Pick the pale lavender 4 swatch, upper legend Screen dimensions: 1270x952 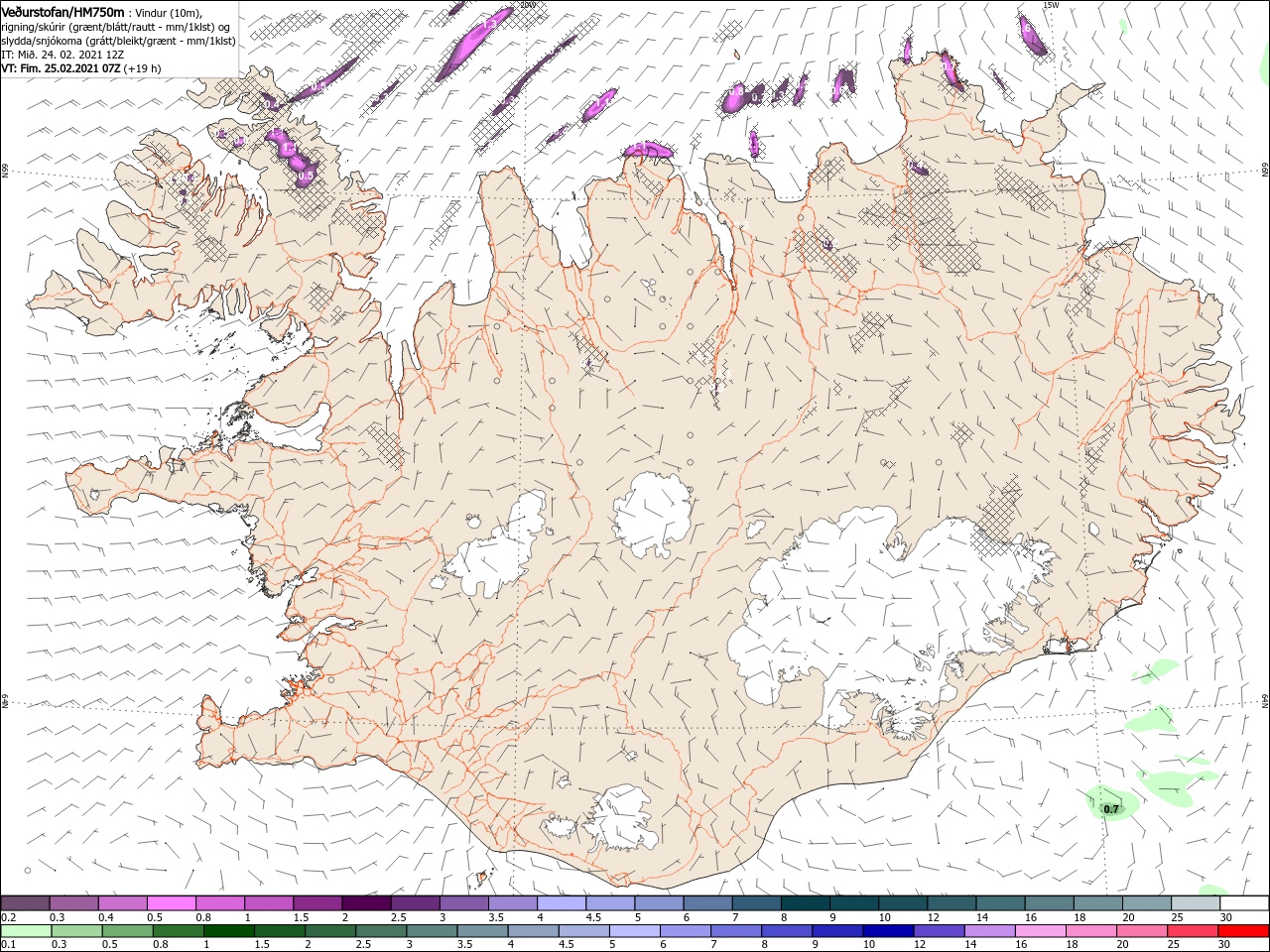coord(562,903)
